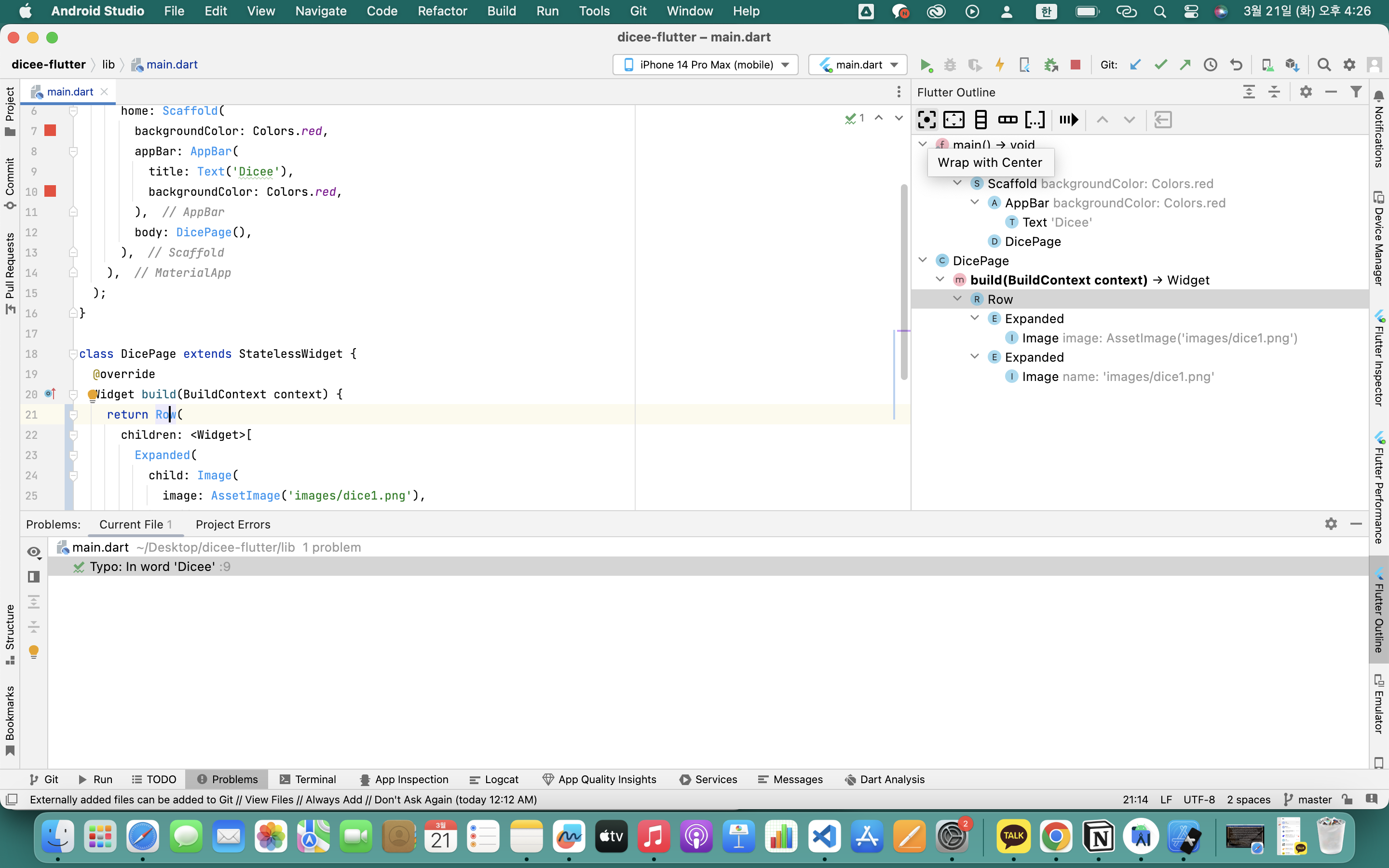Toggle the eye view options in Problems

(34, 552)
